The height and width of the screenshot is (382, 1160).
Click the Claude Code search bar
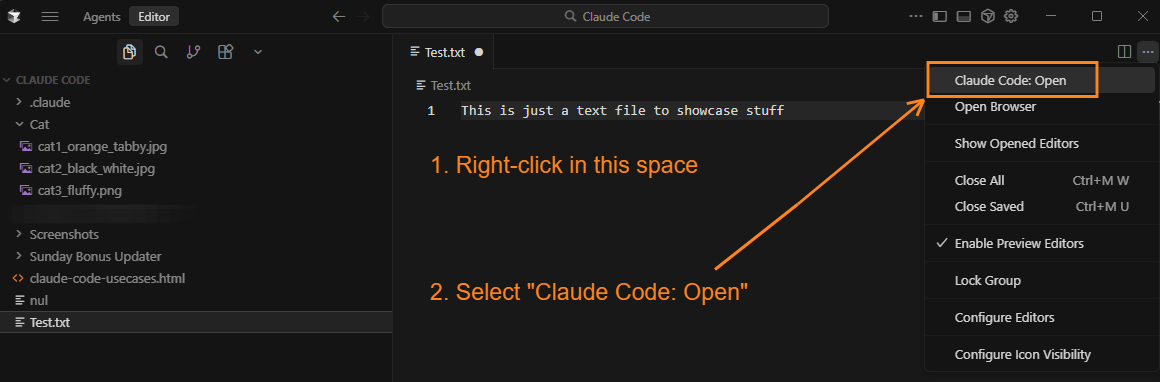[605, 16]
